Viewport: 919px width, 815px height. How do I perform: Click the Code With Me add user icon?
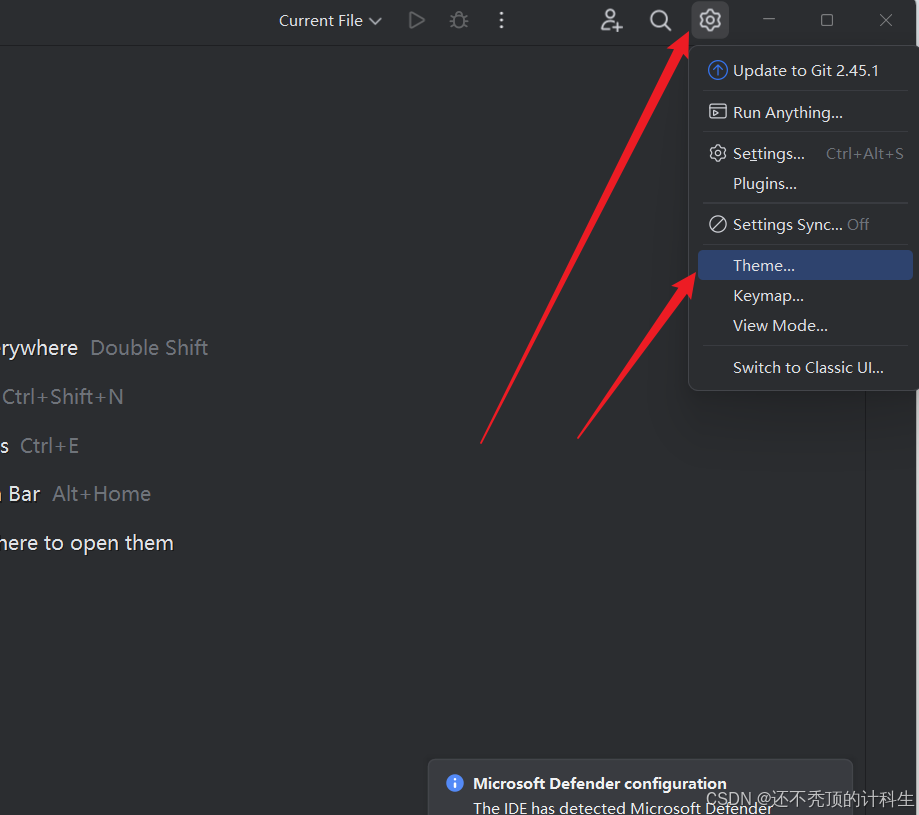(611, 21)
